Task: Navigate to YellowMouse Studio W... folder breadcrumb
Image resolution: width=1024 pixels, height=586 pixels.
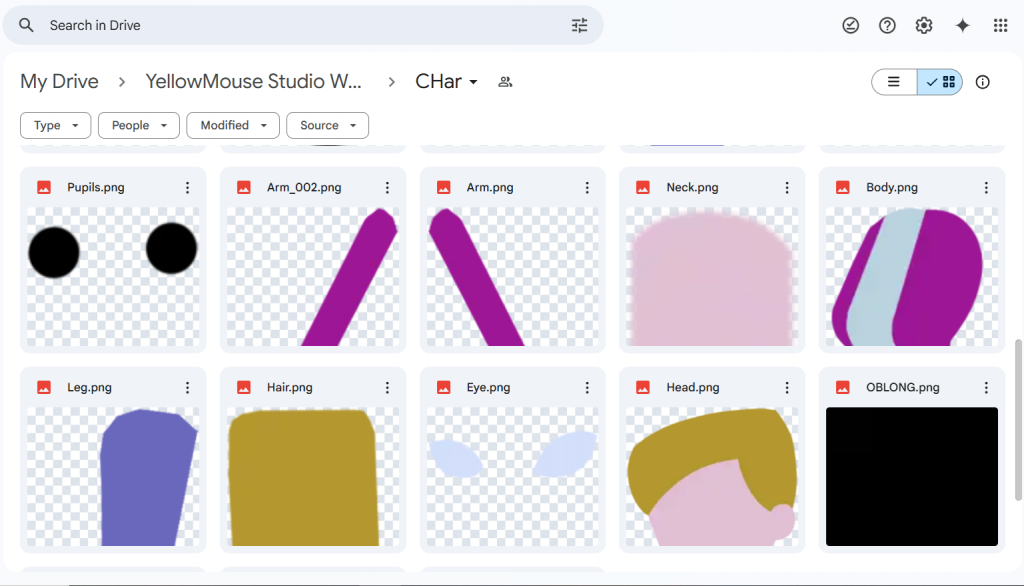Action: 253,82
